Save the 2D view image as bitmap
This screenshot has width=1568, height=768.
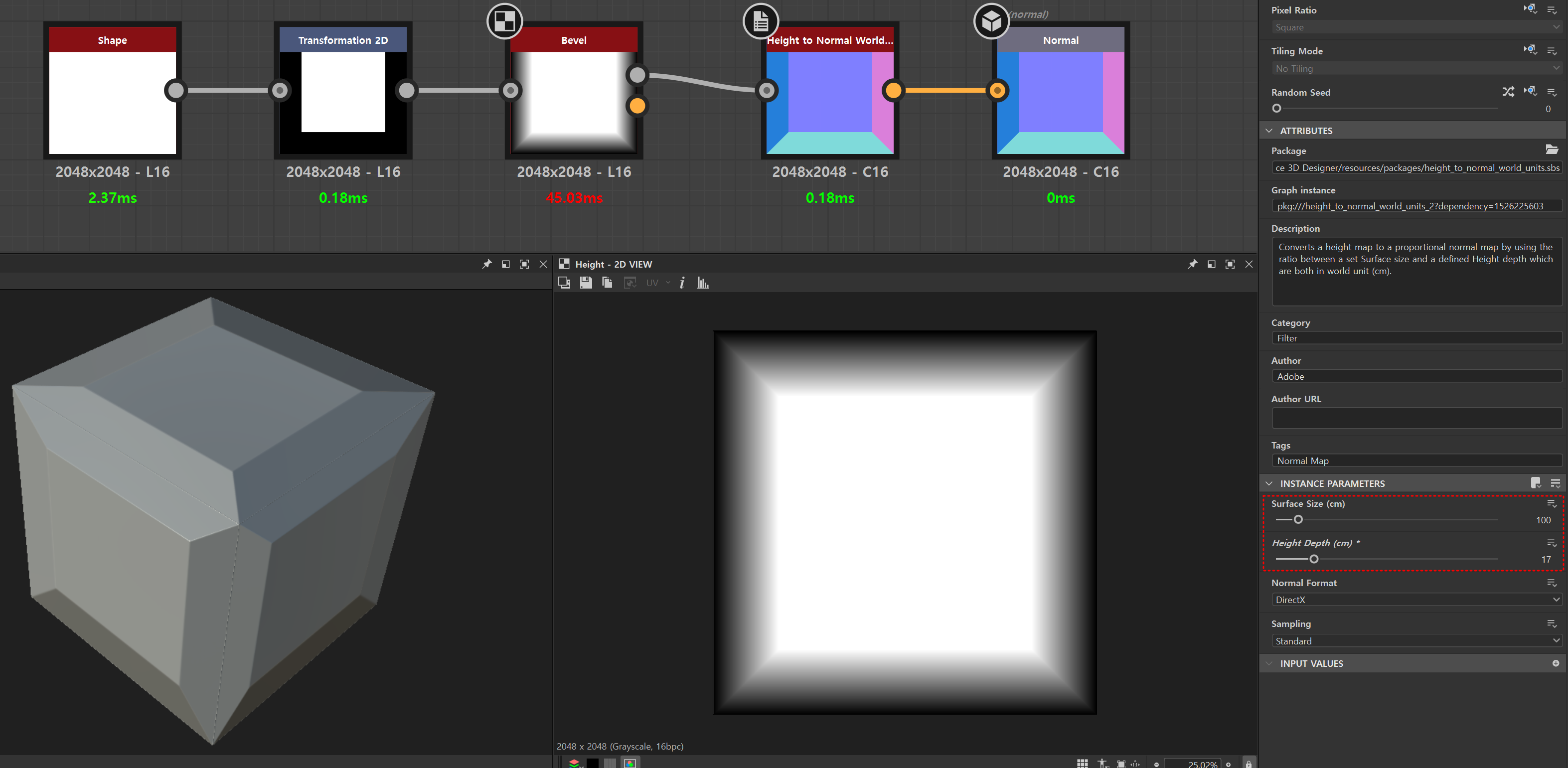tap(586, 283)
